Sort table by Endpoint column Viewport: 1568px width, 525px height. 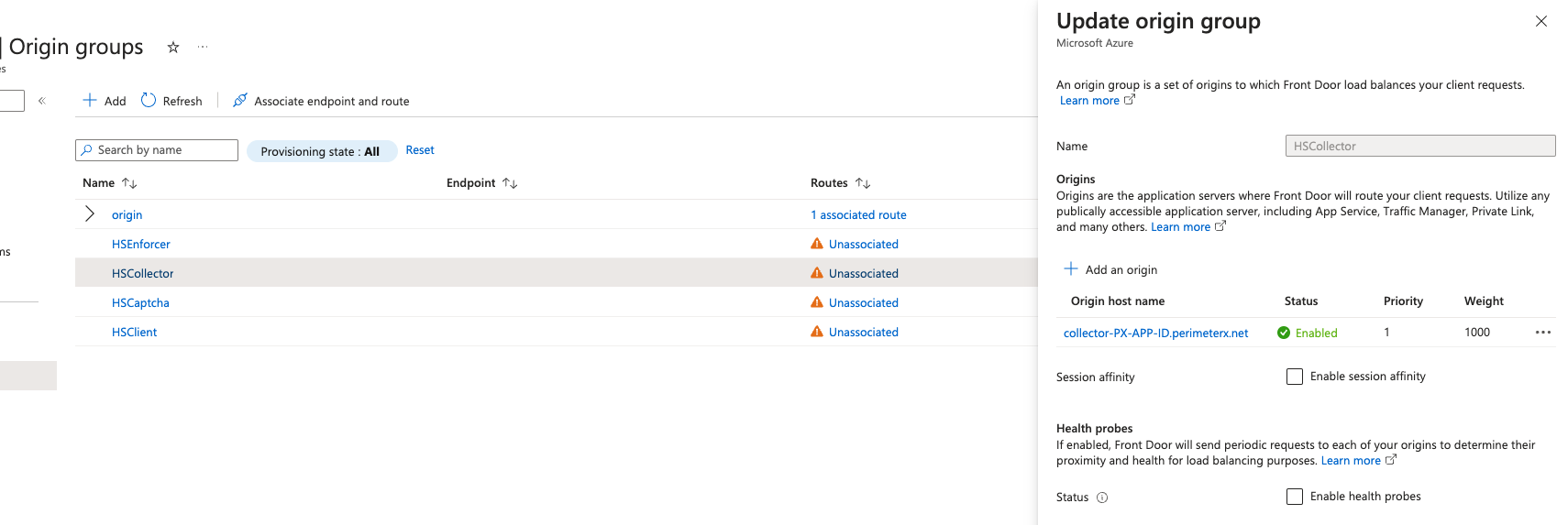(x=510, y=183)
